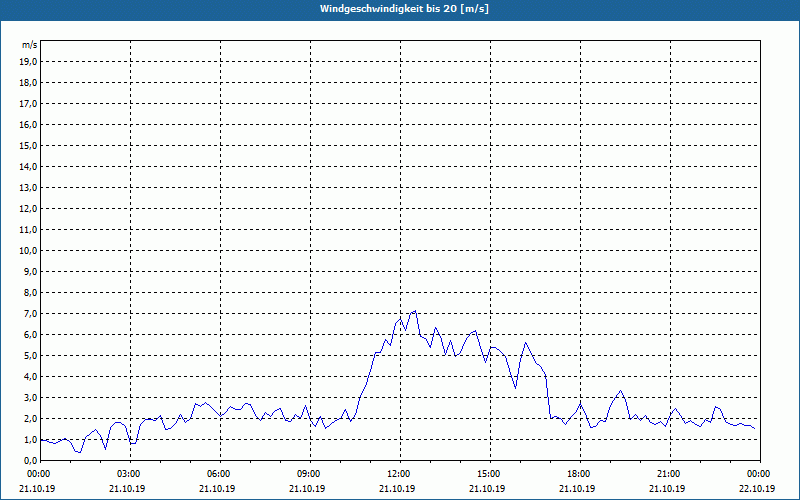The image size is (800, 500).
Task: Select the '21.10.19' date under 06:00
Action: click(x=217, y=488)
